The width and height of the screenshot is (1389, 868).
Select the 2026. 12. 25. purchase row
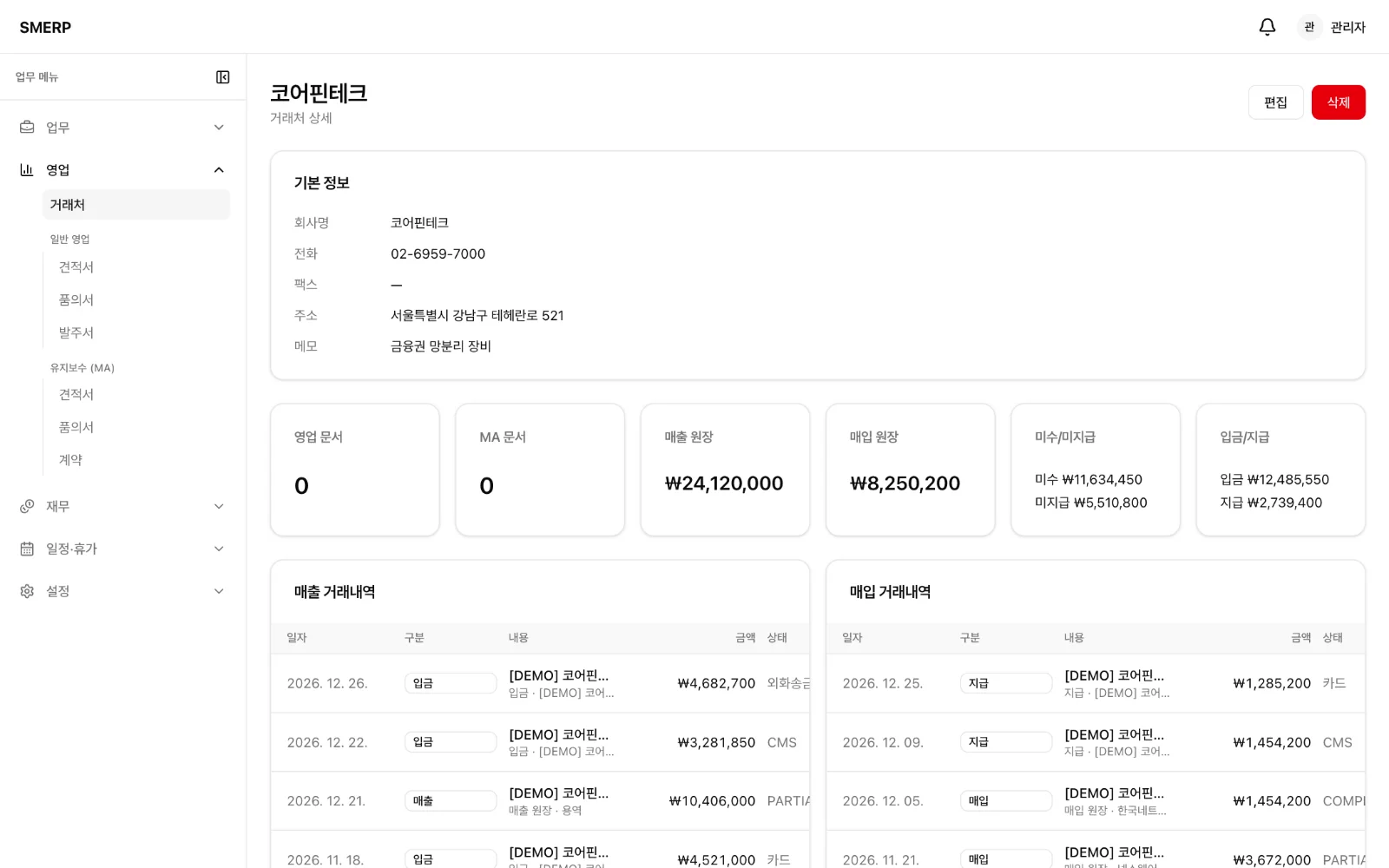(1096, 684)
